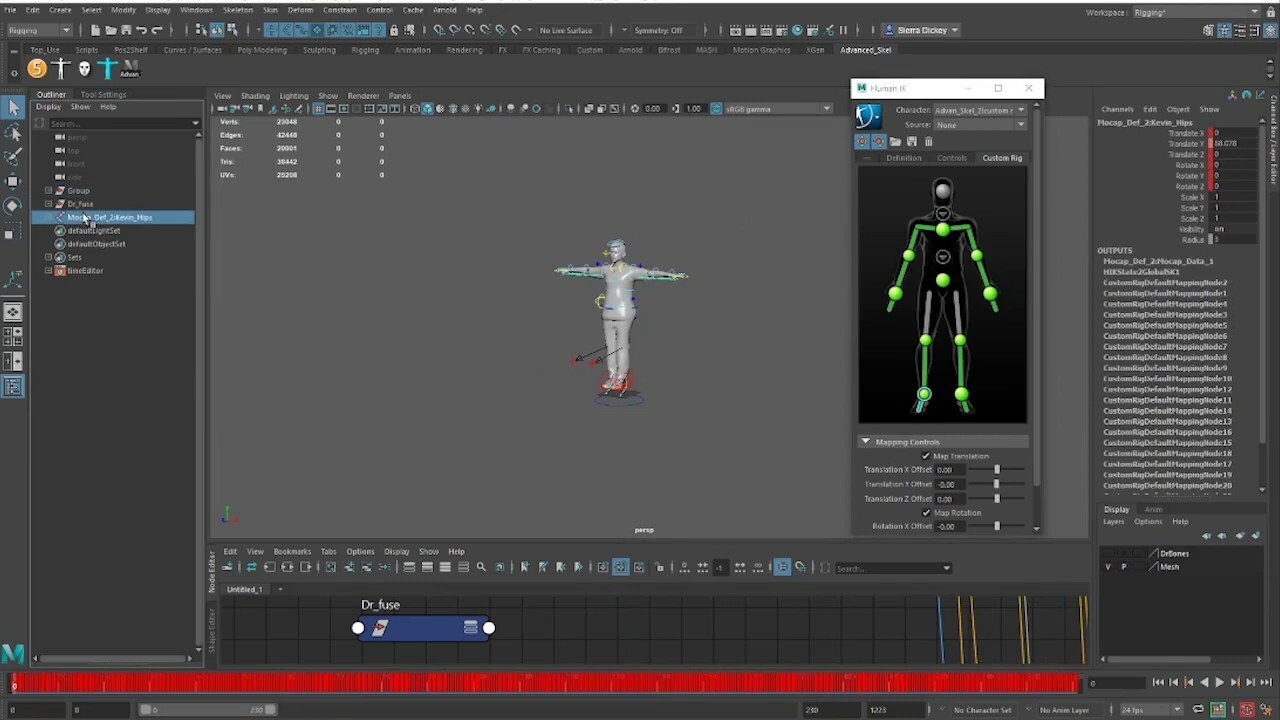Click the head effector in HumanIK figure
Viewport: 1280px width, 720px height.
click(943, 193)
